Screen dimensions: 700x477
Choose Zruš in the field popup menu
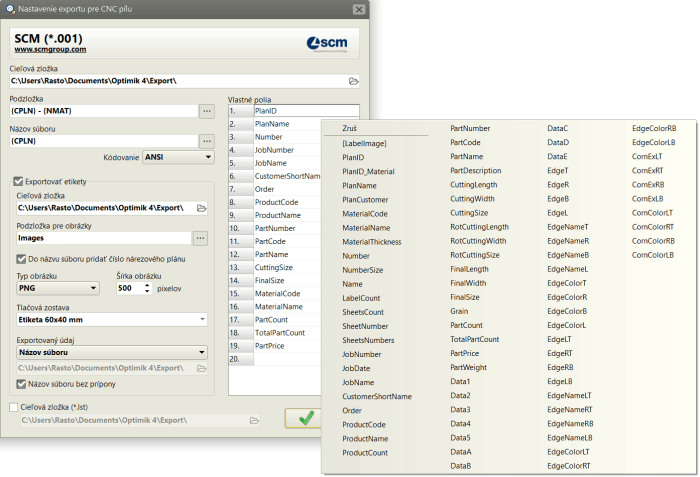tap(349, 129)
